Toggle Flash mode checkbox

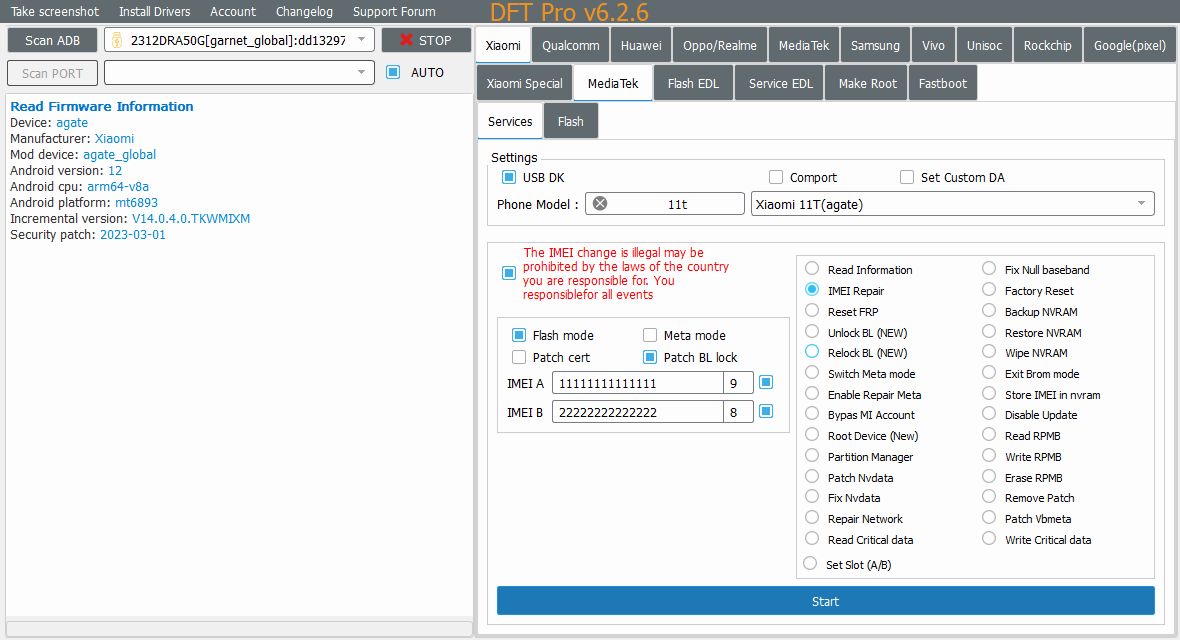519,335
